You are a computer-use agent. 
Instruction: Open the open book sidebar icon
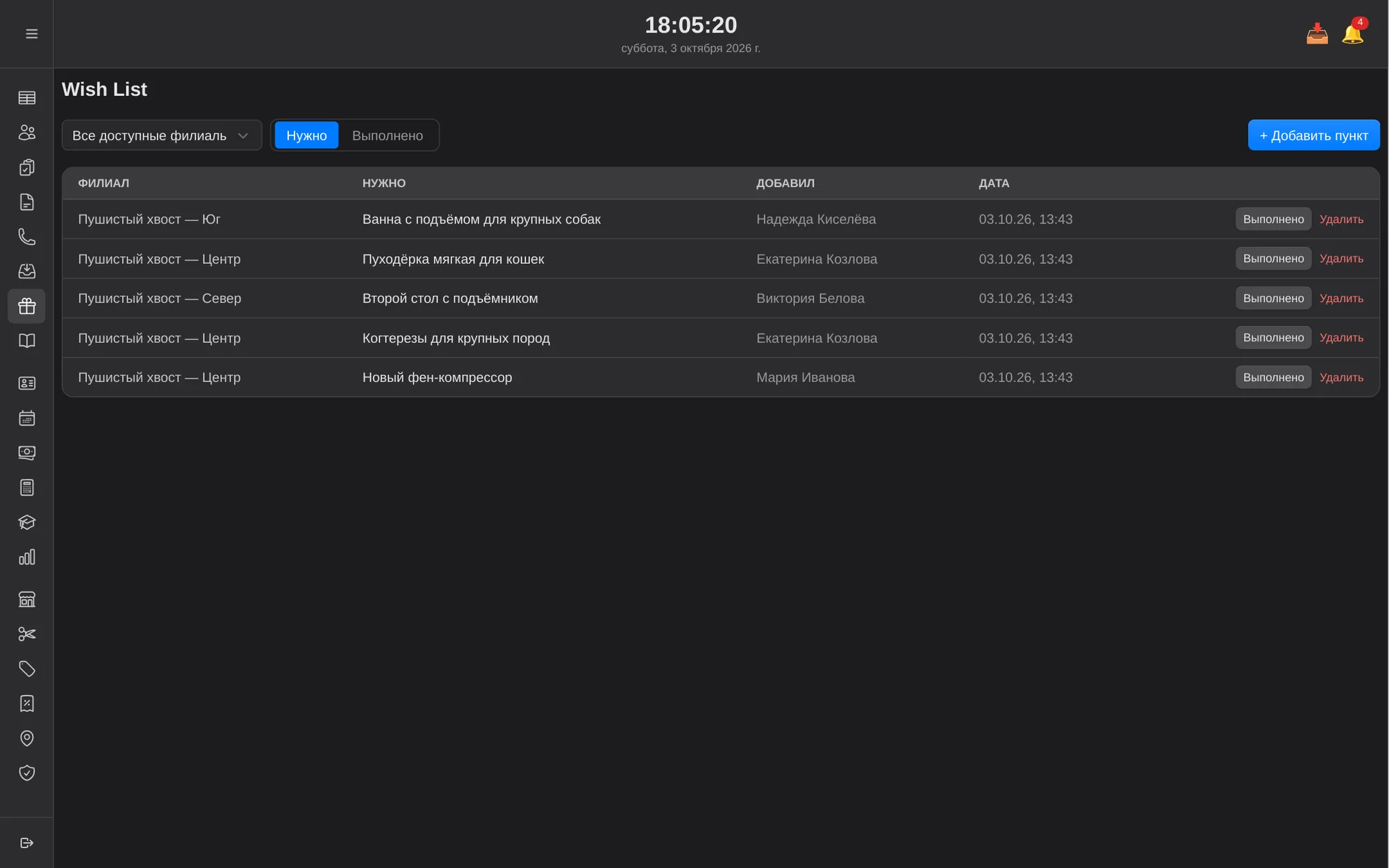(x=26, y=341)
